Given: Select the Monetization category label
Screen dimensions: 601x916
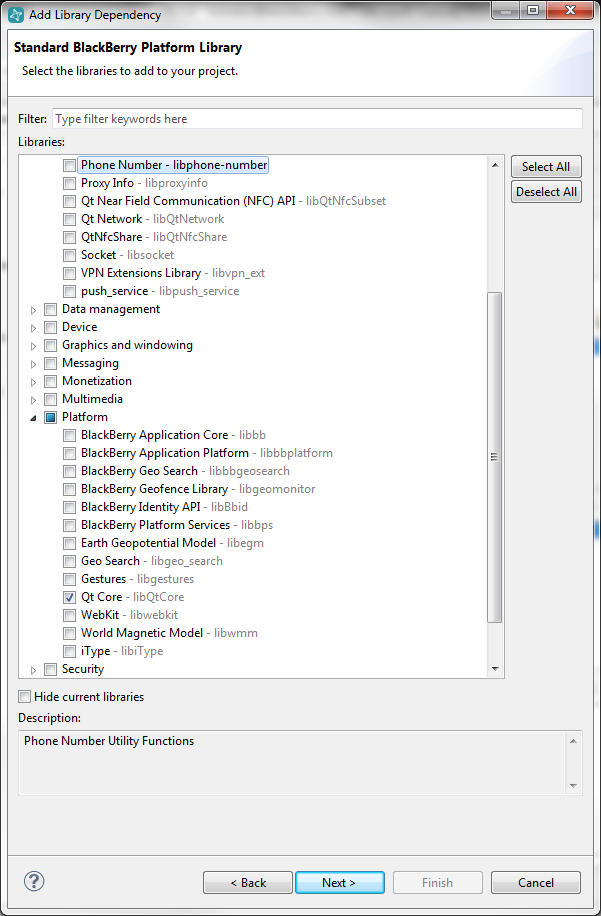Looking at the screenshot, I should (96, 381).
